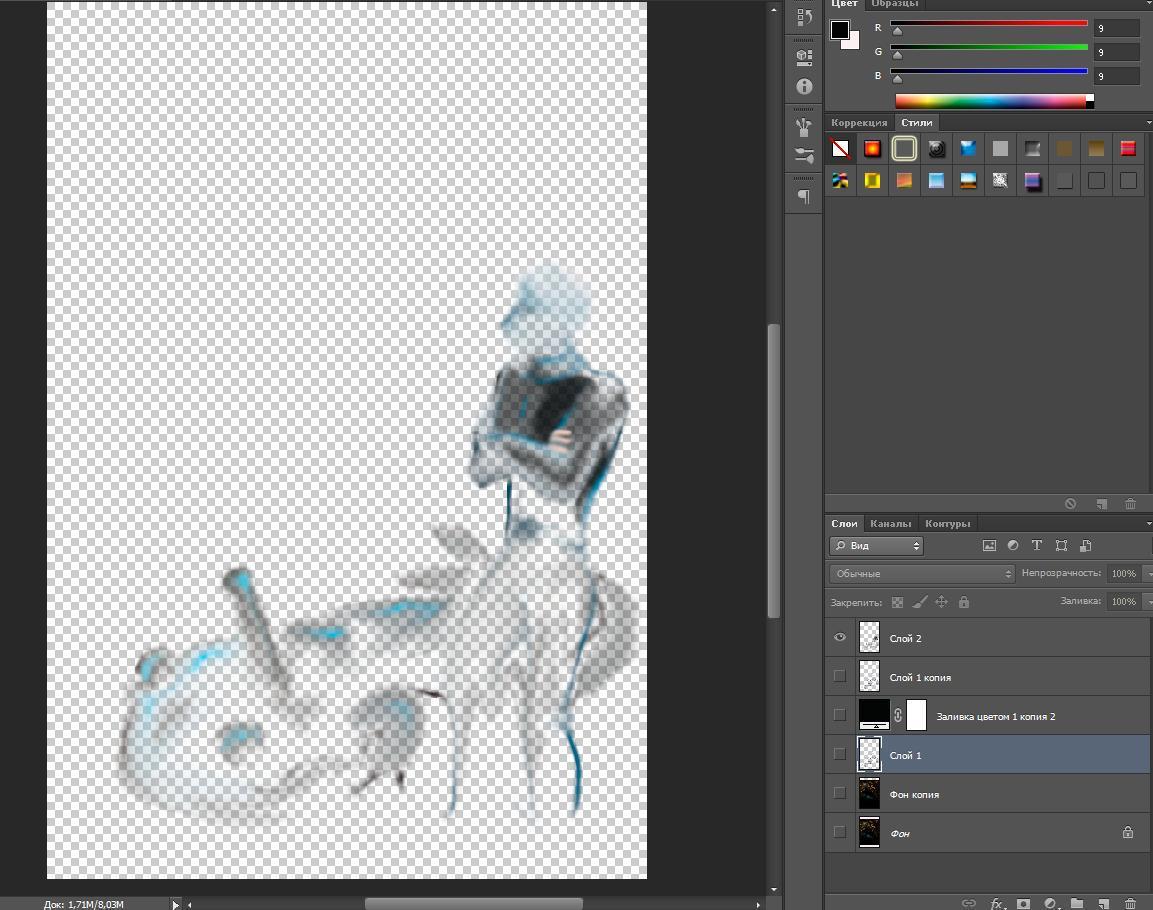Click the foreground color swatch
Image resolution: width=1153 pixels, height=910 pixels.
[840, 30]
